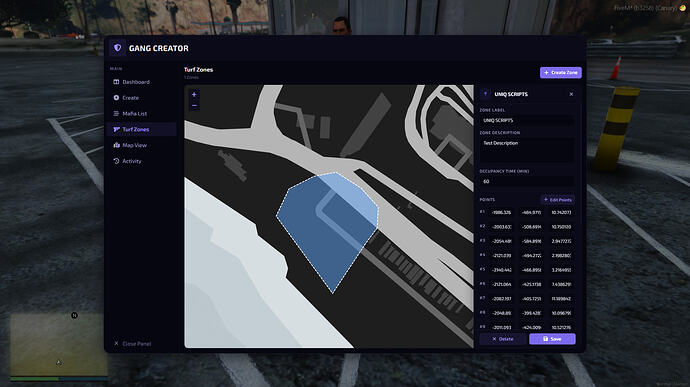Image resolution: width=690 pixels, height=387 pixels.
Task: Select point #6 X coordinate field
Action: 501,284
